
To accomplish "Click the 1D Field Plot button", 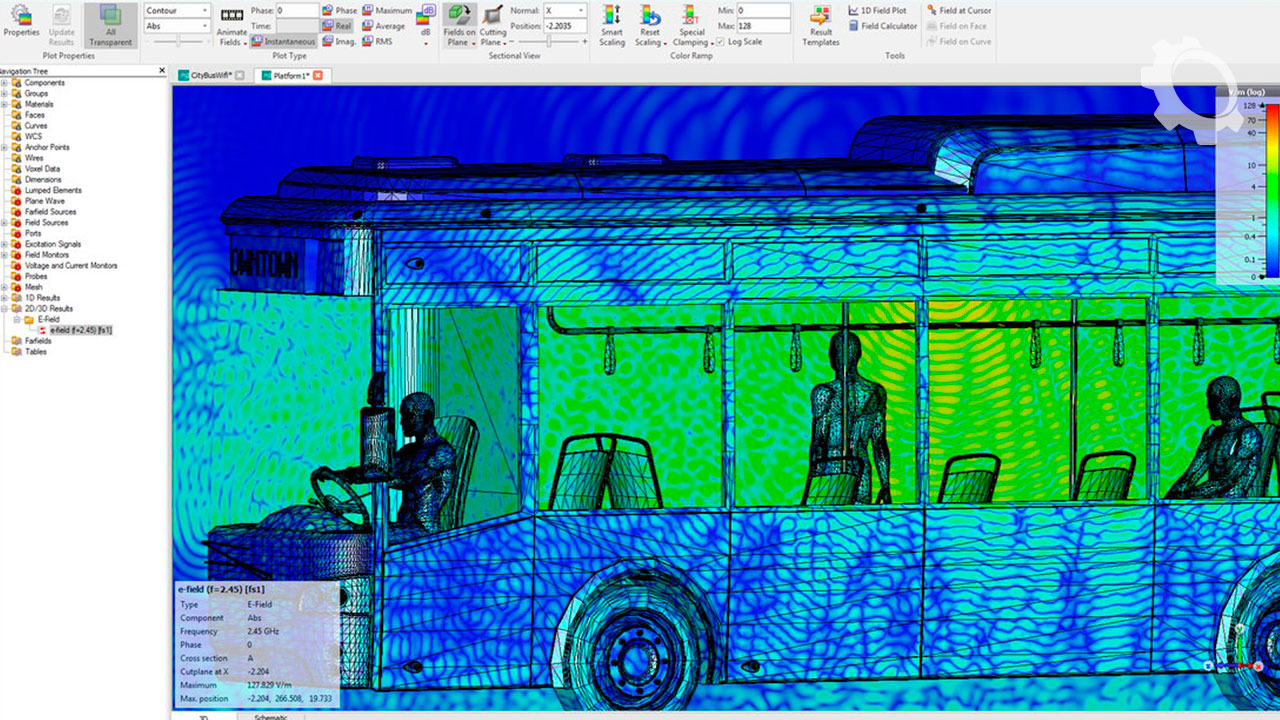I will (x=877, y=10).
